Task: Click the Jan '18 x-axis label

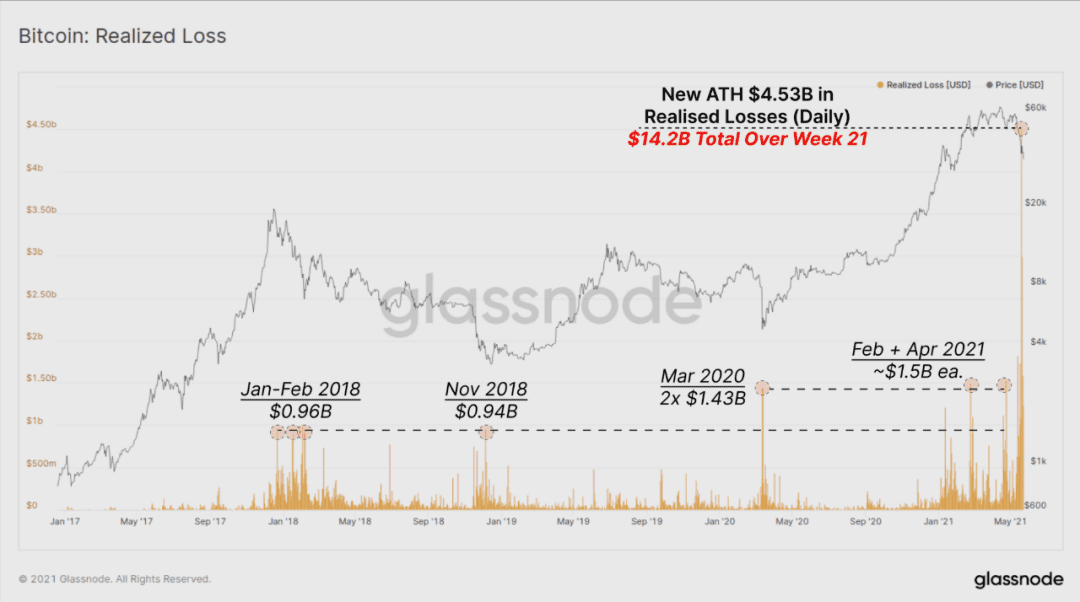Action: pos(283,521)
